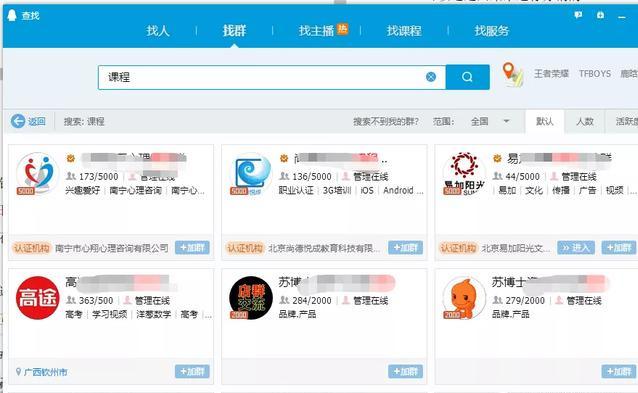Open the blue swirl group avatar

(x=251, y=173)
